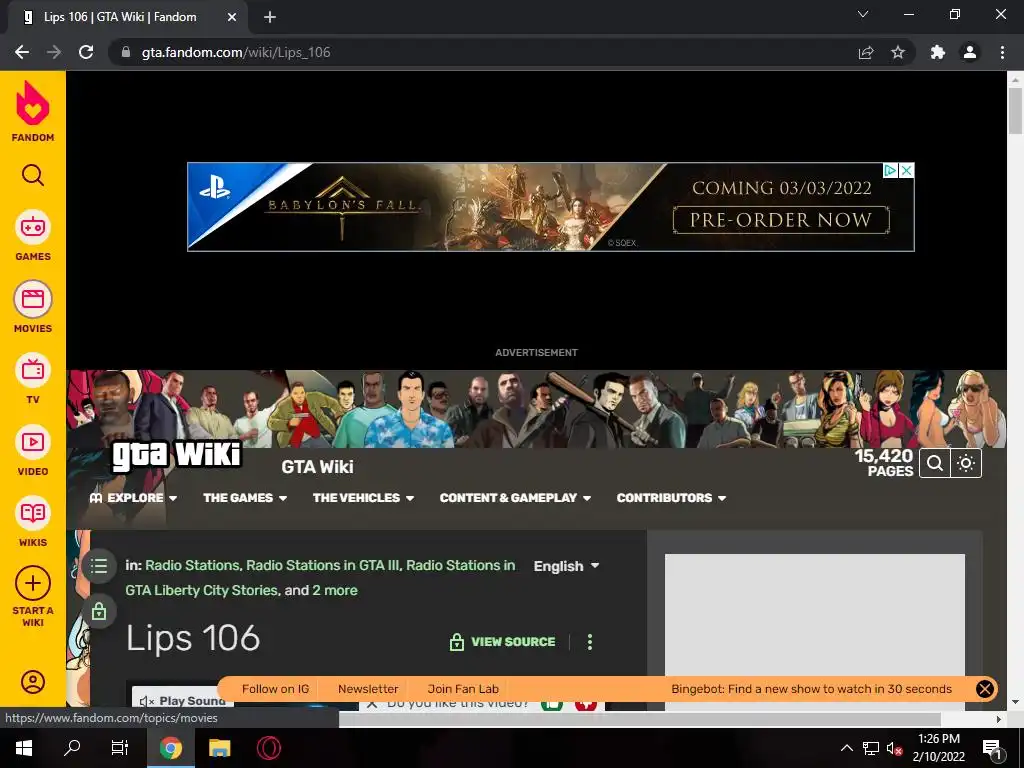Toggle light theme sun icon

click(966, 463)
